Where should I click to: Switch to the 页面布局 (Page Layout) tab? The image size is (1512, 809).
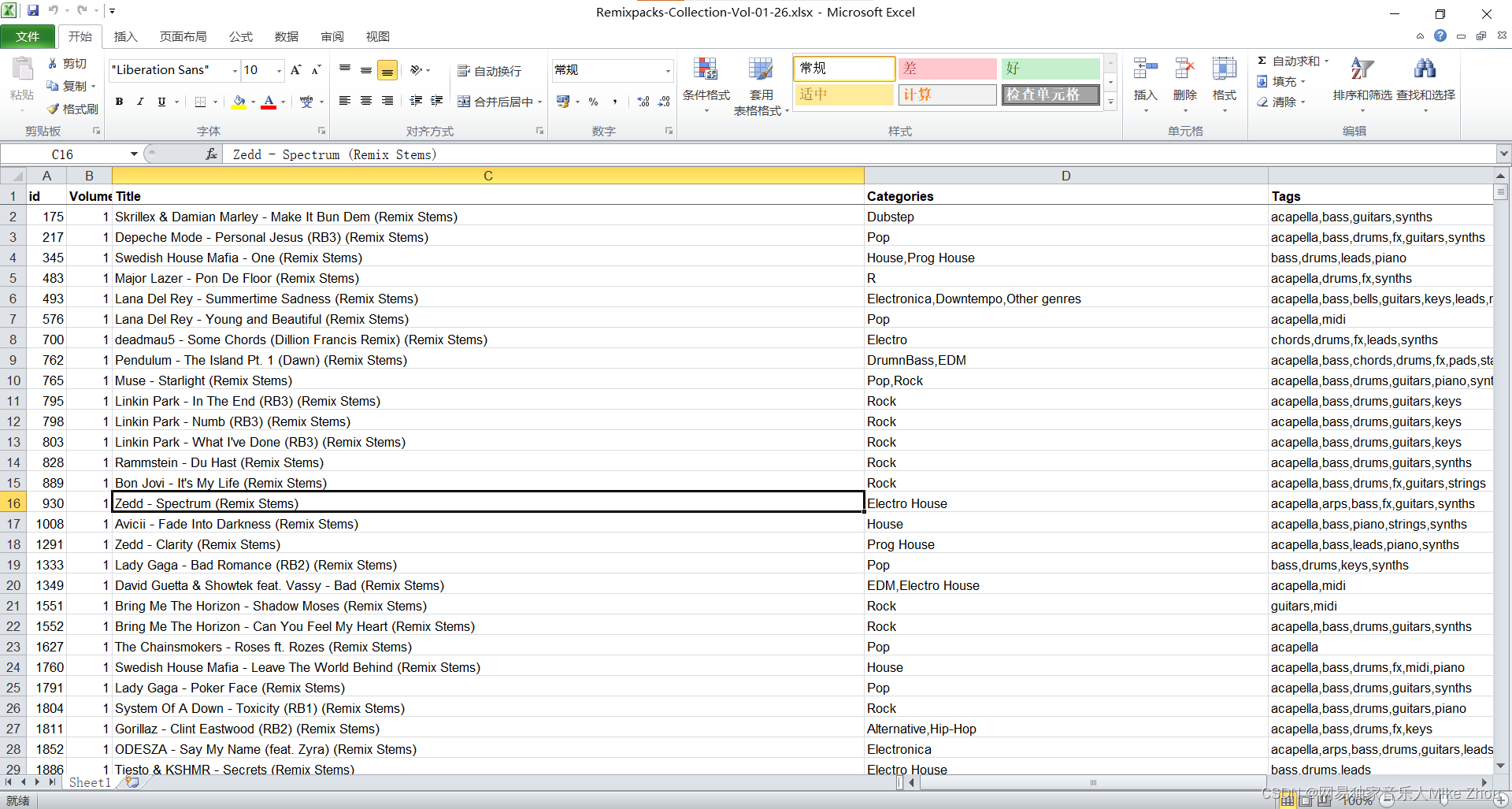183,36
